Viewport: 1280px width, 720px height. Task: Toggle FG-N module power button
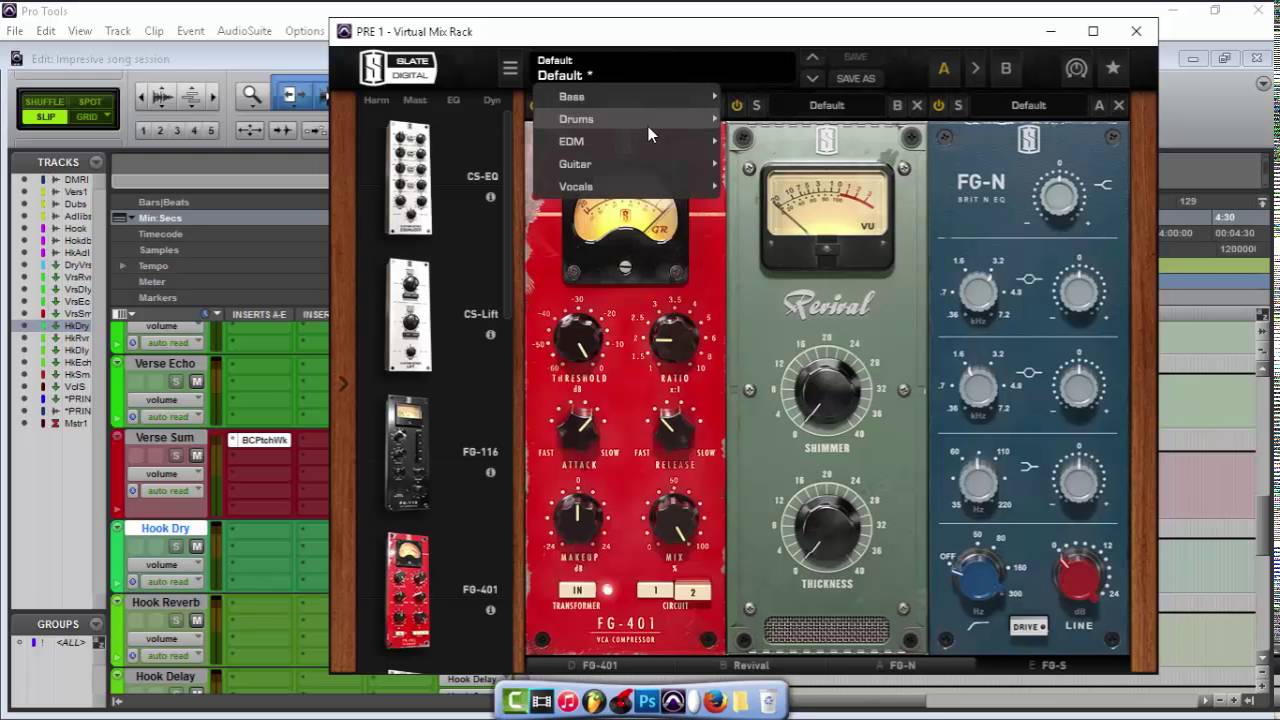point(939,105)
